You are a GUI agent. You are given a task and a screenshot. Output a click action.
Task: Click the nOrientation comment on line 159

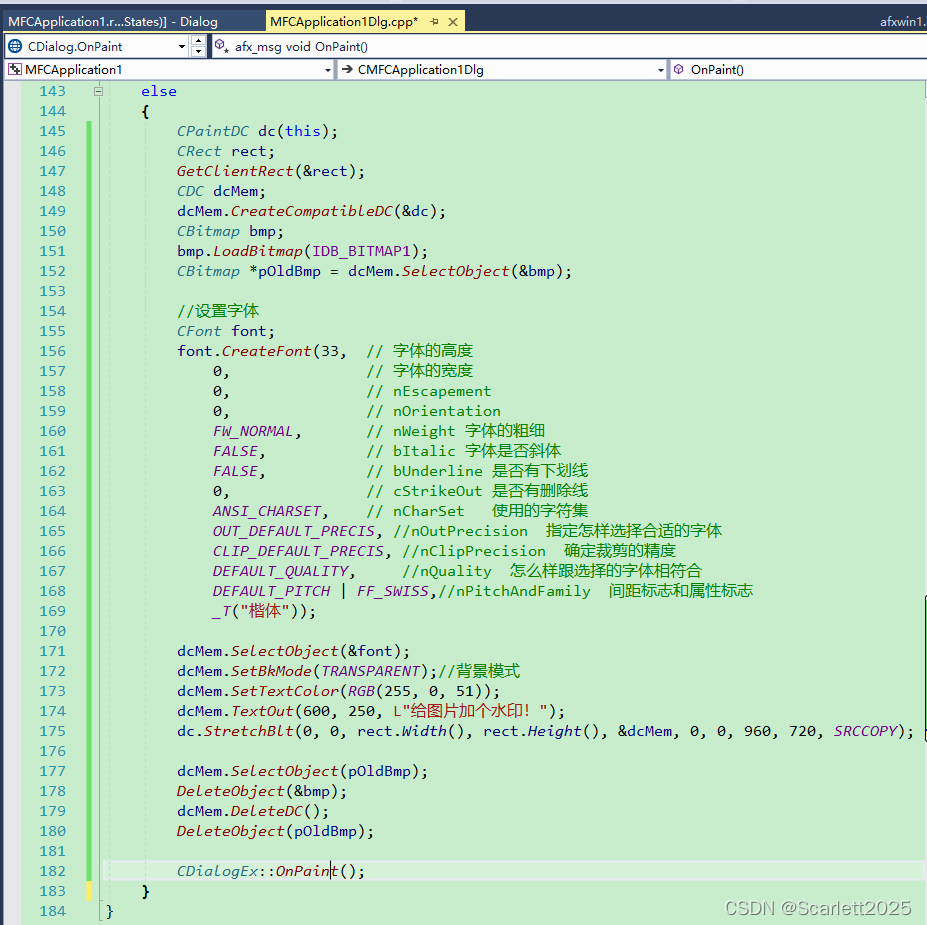(x=433, y=411)
